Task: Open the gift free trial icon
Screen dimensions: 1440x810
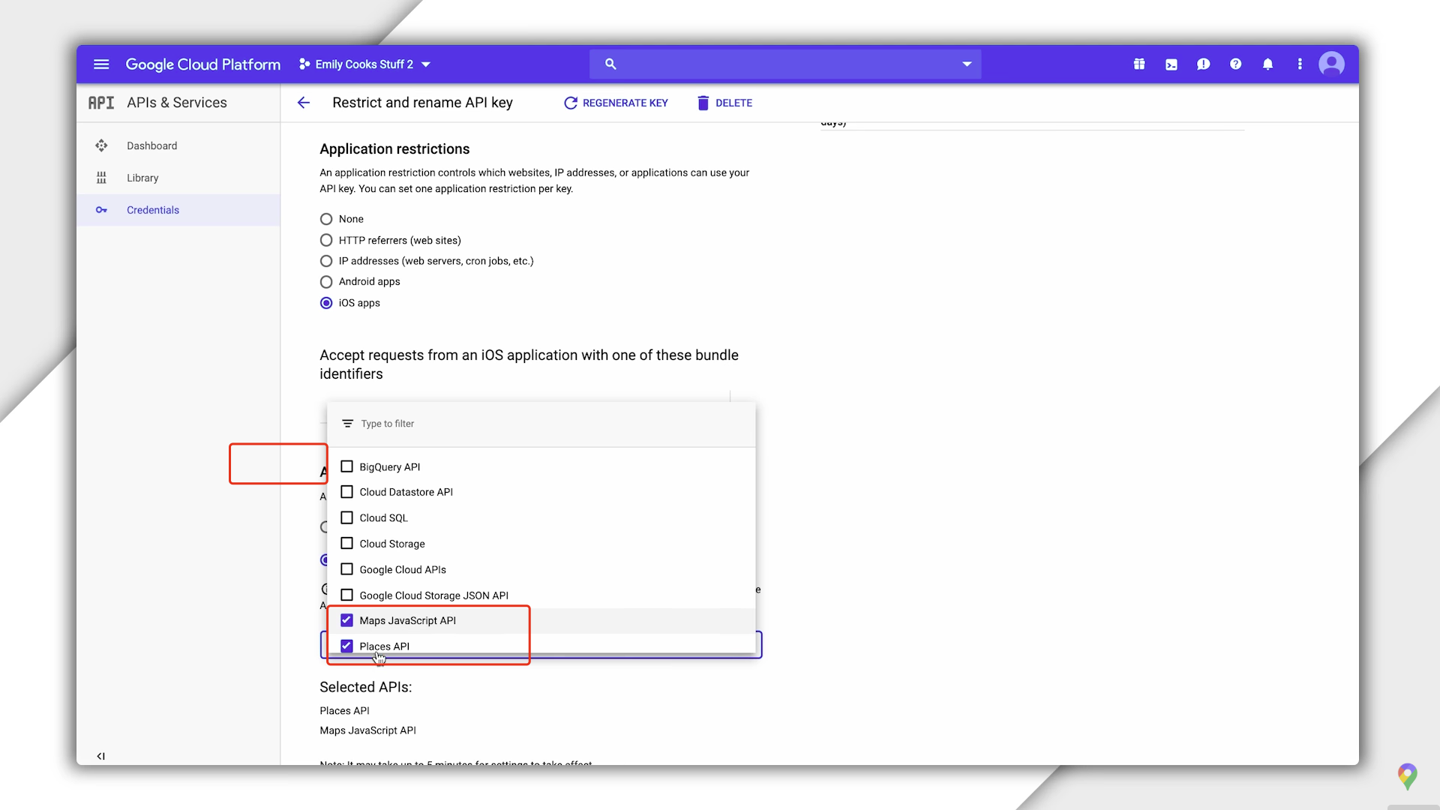Action: click(x=1139, y=64)
